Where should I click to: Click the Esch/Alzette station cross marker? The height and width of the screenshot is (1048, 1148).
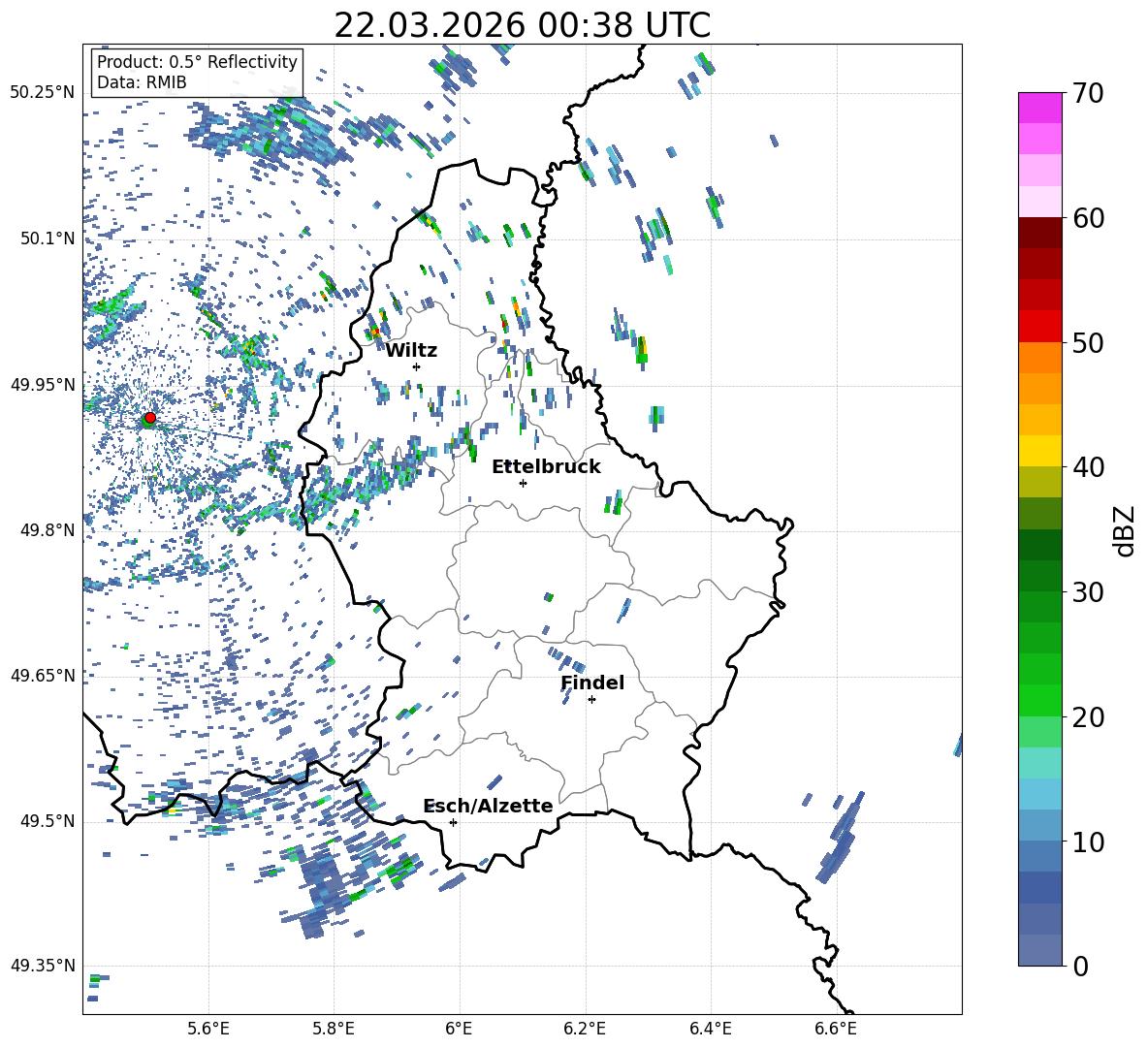(x=453, y=822)
